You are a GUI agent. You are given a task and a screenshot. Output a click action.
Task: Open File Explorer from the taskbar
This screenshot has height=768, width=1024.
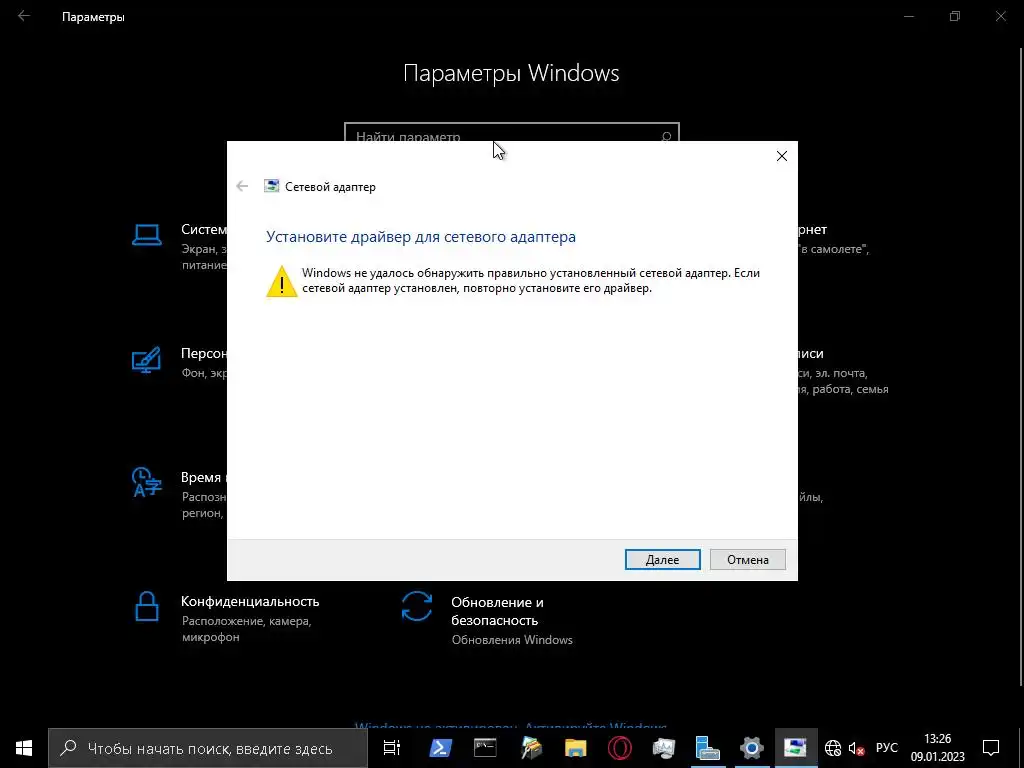click(575, 748)
